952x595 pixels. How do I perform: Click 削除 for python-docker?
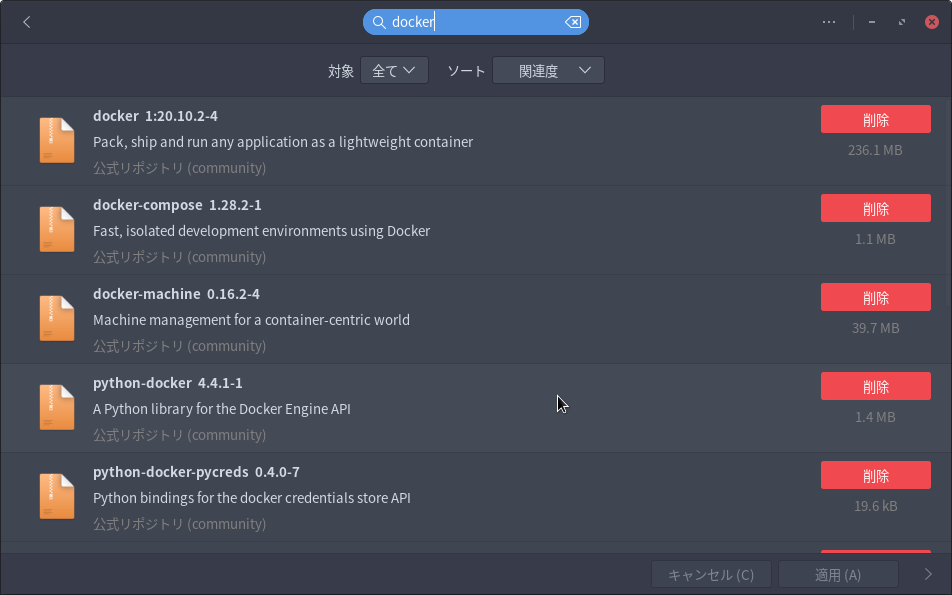876,386
